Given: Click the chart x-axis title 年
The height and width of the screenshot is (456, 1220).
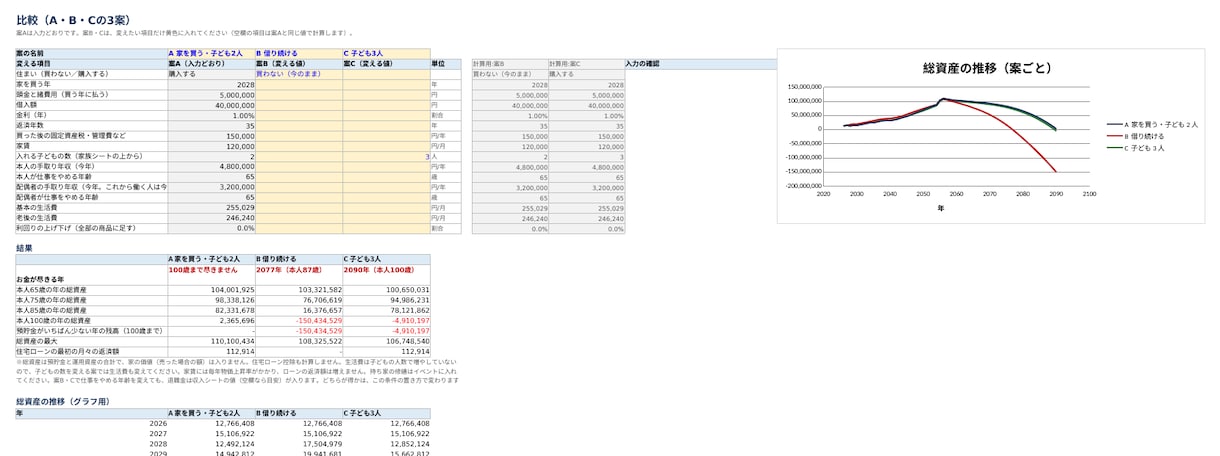Looking at the screenshot, I should tap(940, 208).
